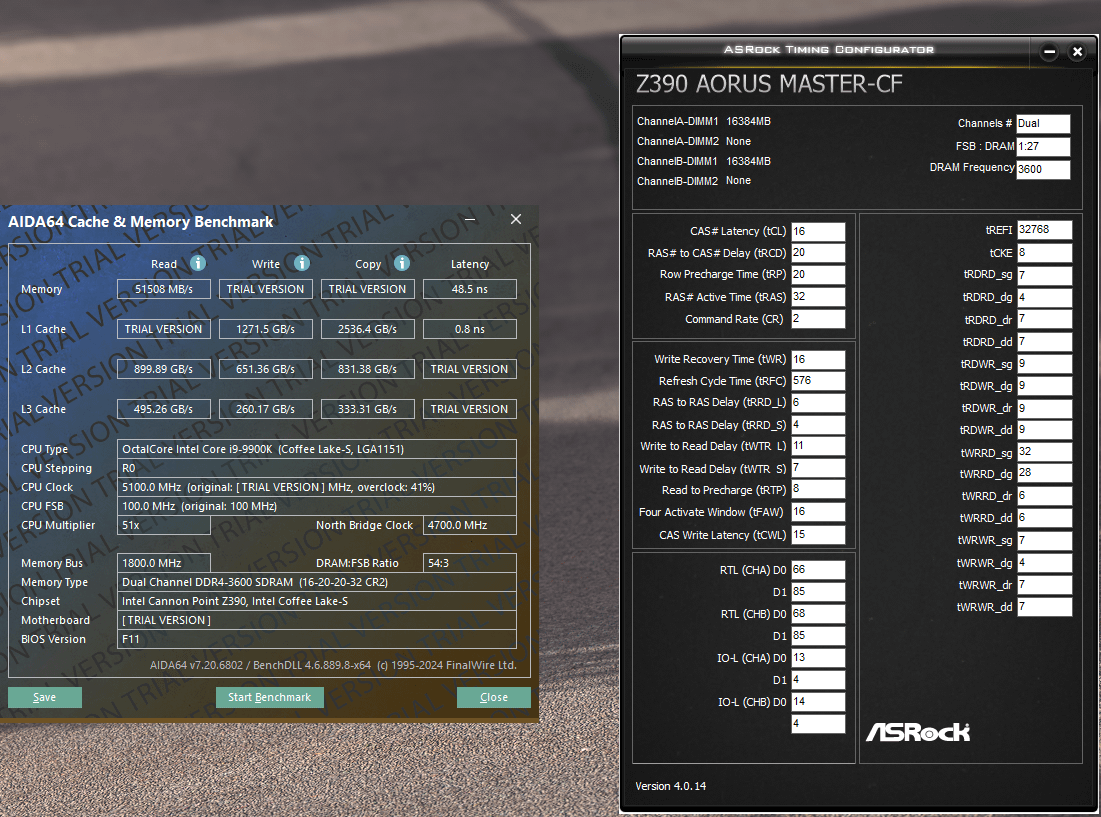Click the L3 Cache Write 260.17 GB/s cell
1101x817 pixels.
coord(265,409)
